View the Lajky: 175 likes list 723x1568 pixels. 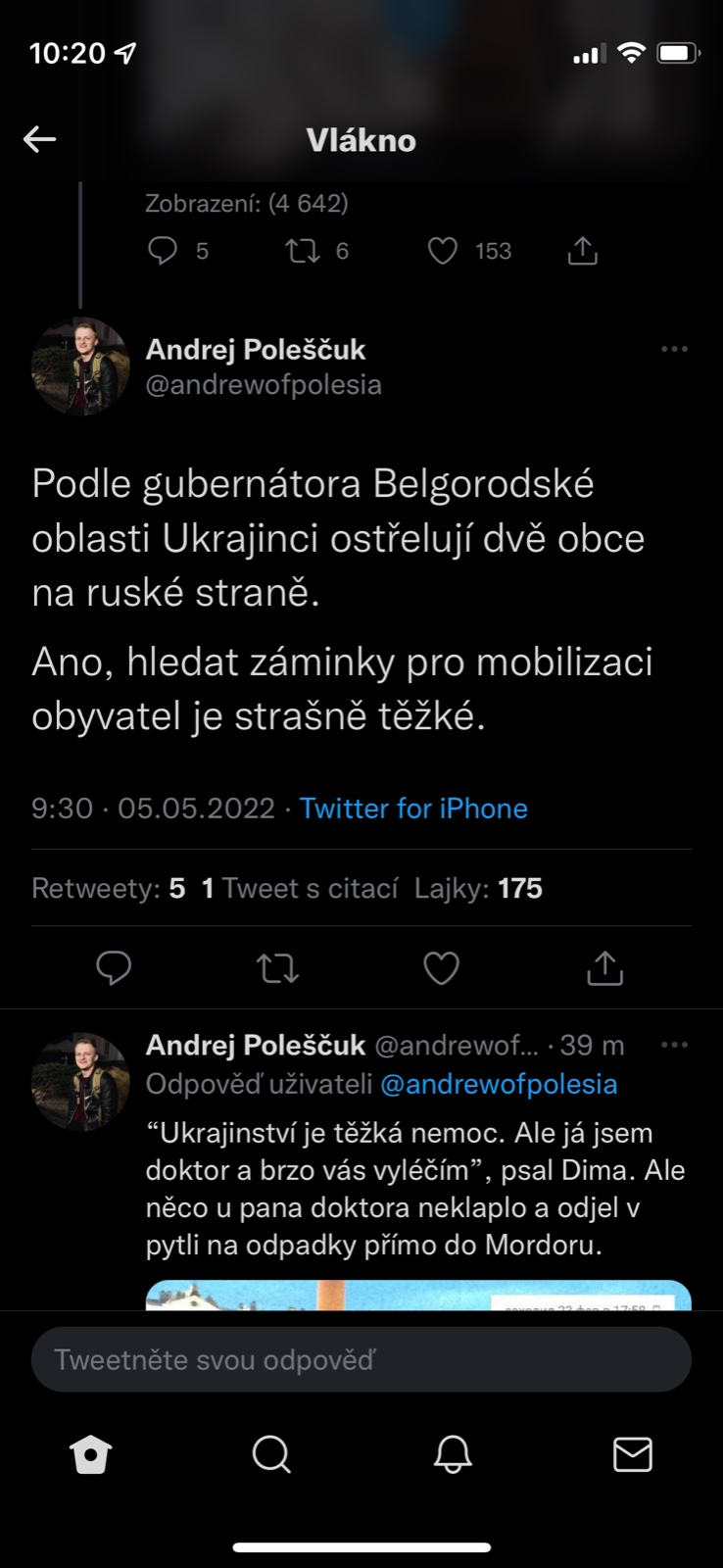coord(478,889)
